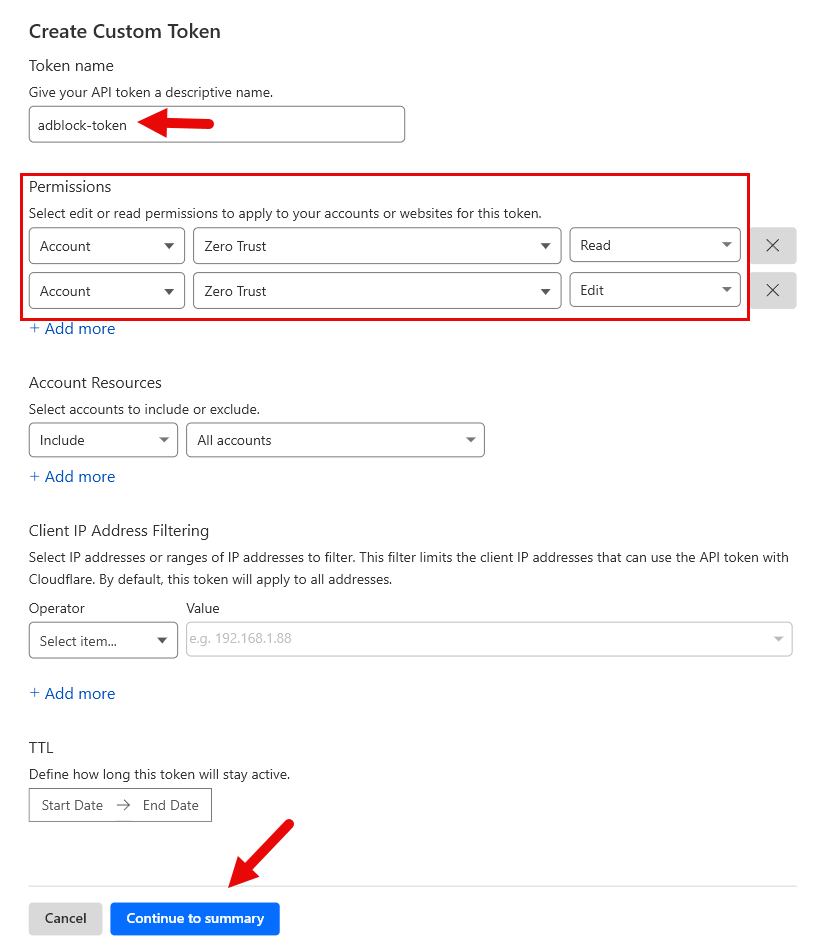Screen dimensions: 829x948
Task: Click Add more under Account Resources
Action: [72, 477]
